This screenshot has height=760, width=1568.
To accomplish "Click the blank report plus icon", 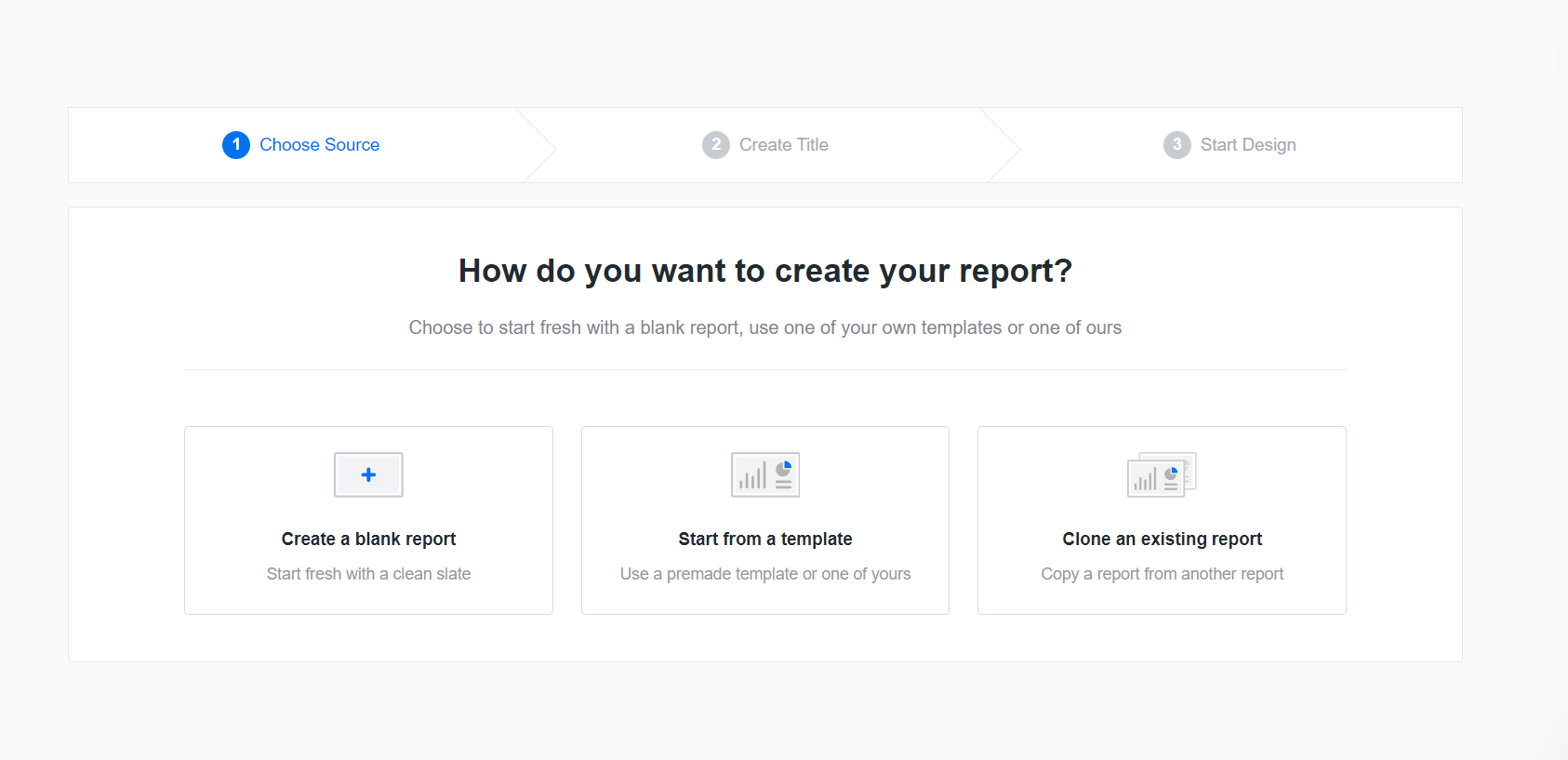I will tap(368, 474).
